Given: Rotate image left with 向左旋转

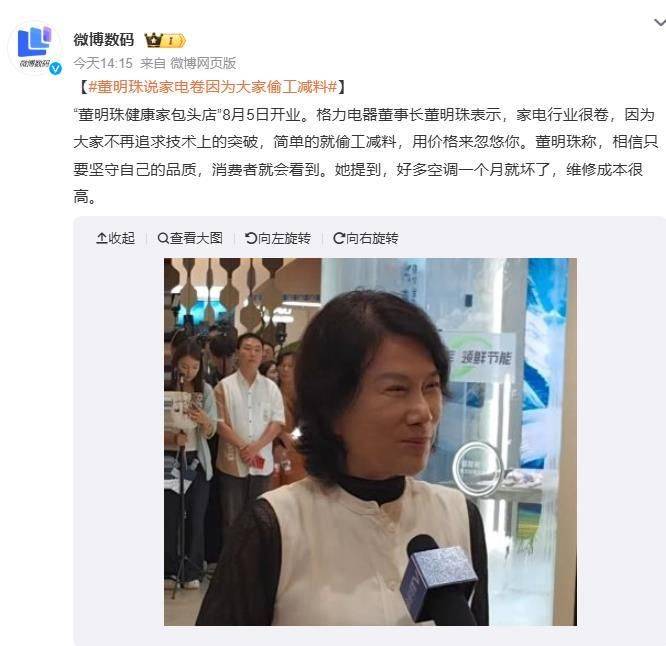Looking at the screenshot, I should (x=278, y=238).
